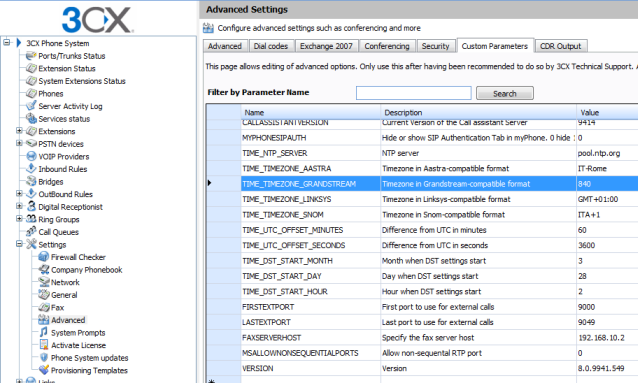Screen dimensions: 638x383
Task: Open Phone System updates item
Action: click(x=90, y=358)
